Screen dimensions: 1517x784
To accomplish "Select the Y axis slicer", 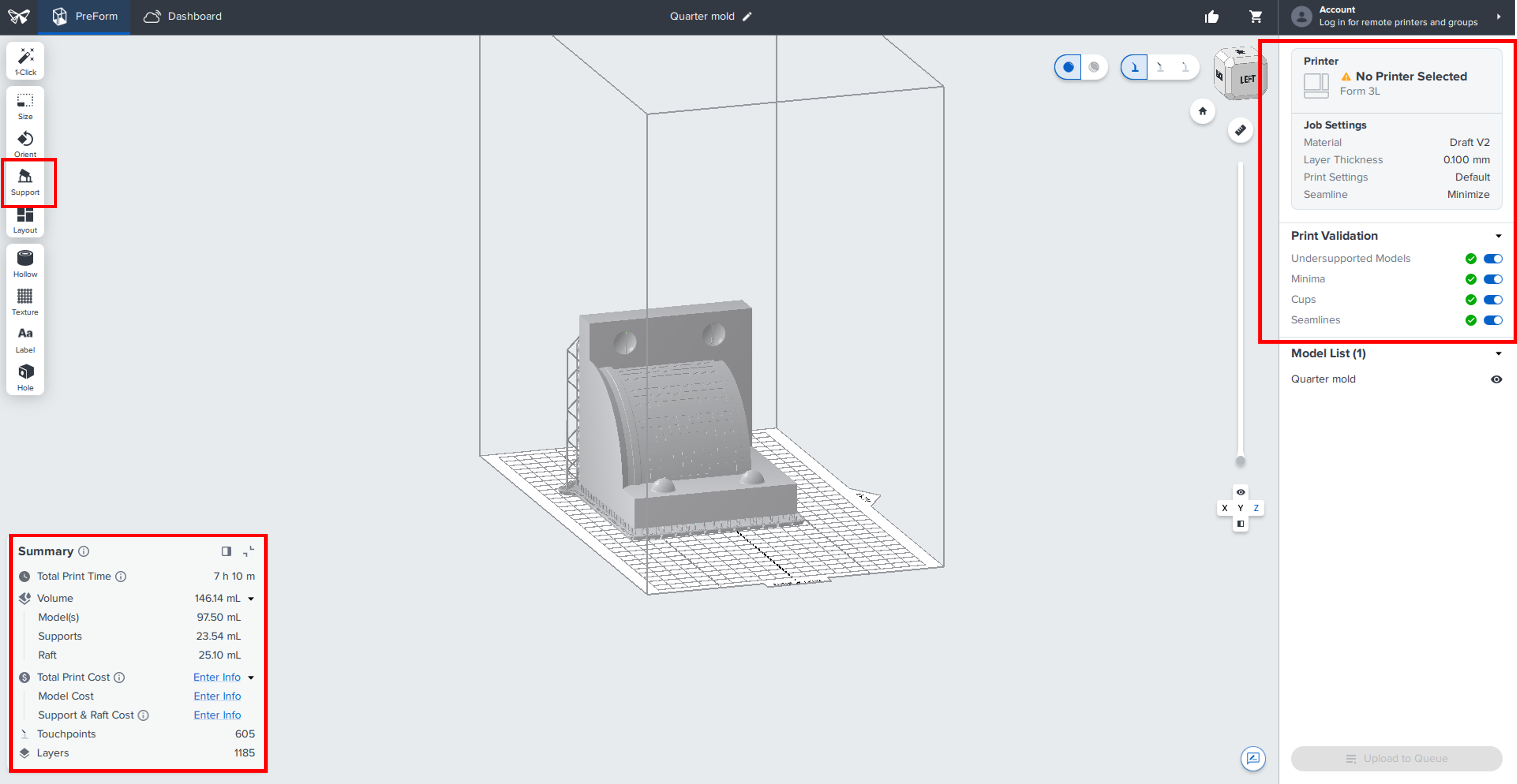I will [x=1240, y=508].
